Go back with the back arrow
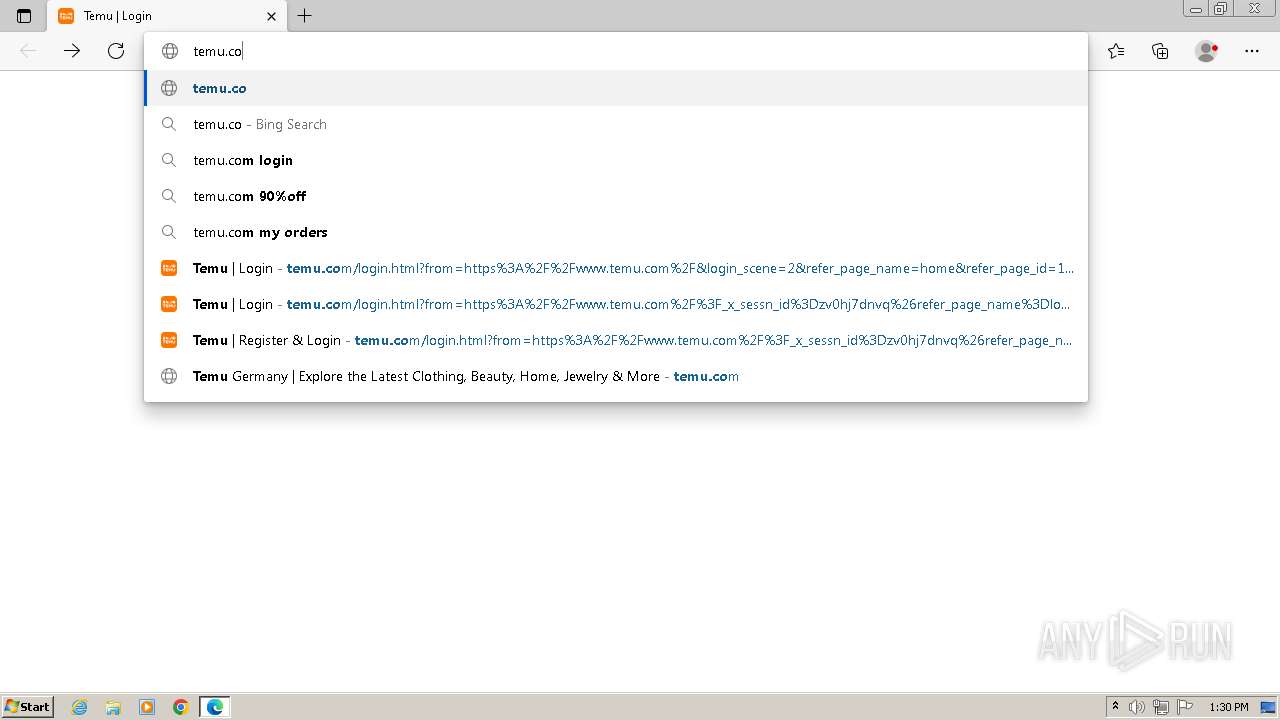The image size is (1280, 720). coord(28,51)
